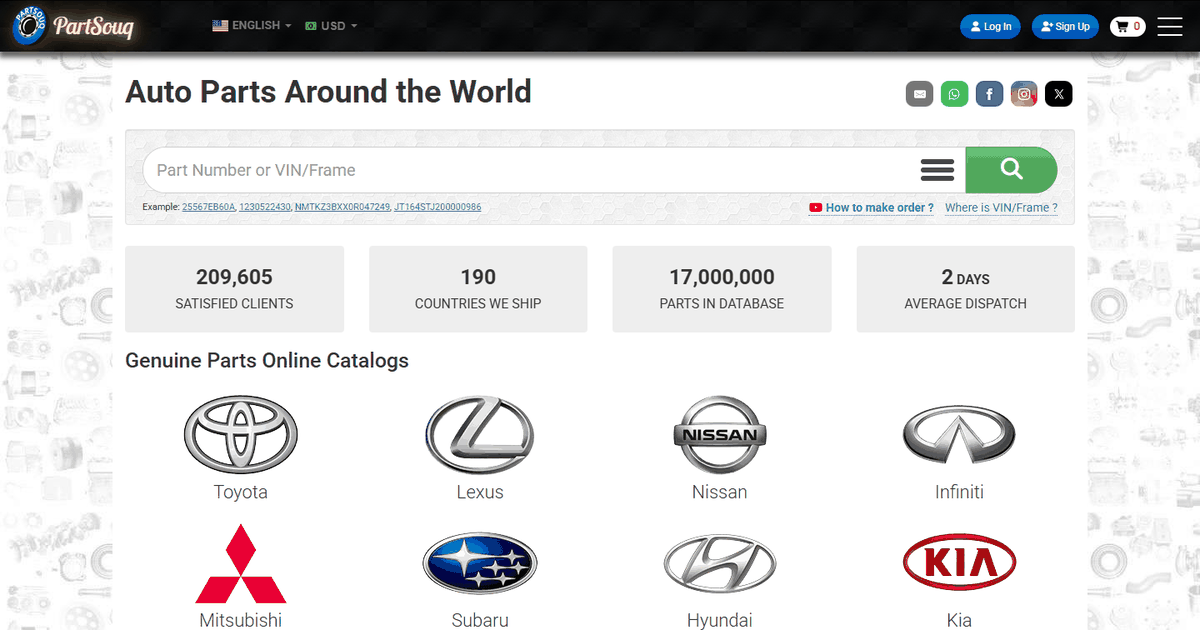Click the Nissan catalog label

[720, 492]
